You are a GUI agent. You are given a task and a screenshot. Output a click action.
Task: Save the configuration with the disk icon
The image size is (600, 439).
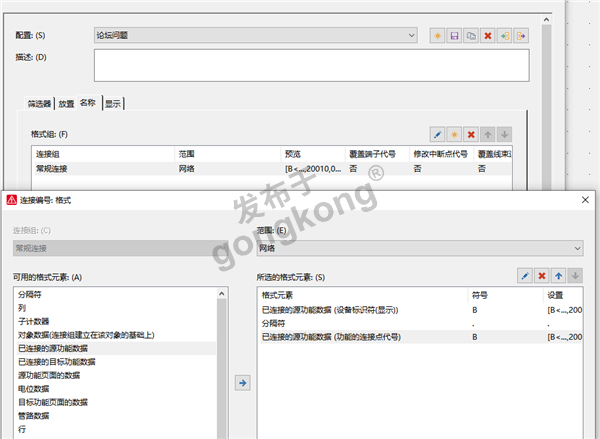(x=454, y=36)
